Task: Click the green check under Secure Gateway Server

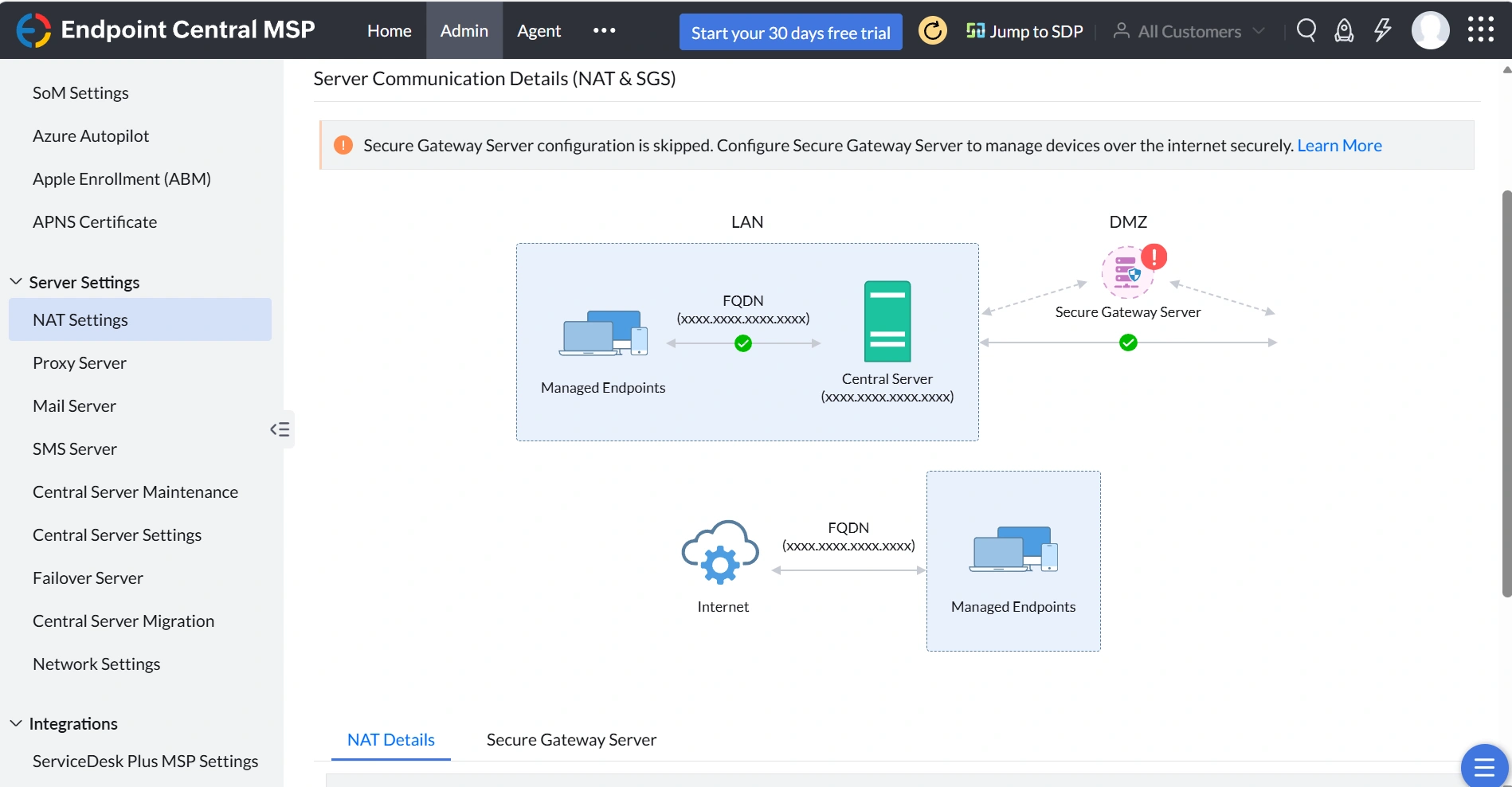Action: click(x=1128, y=343)
